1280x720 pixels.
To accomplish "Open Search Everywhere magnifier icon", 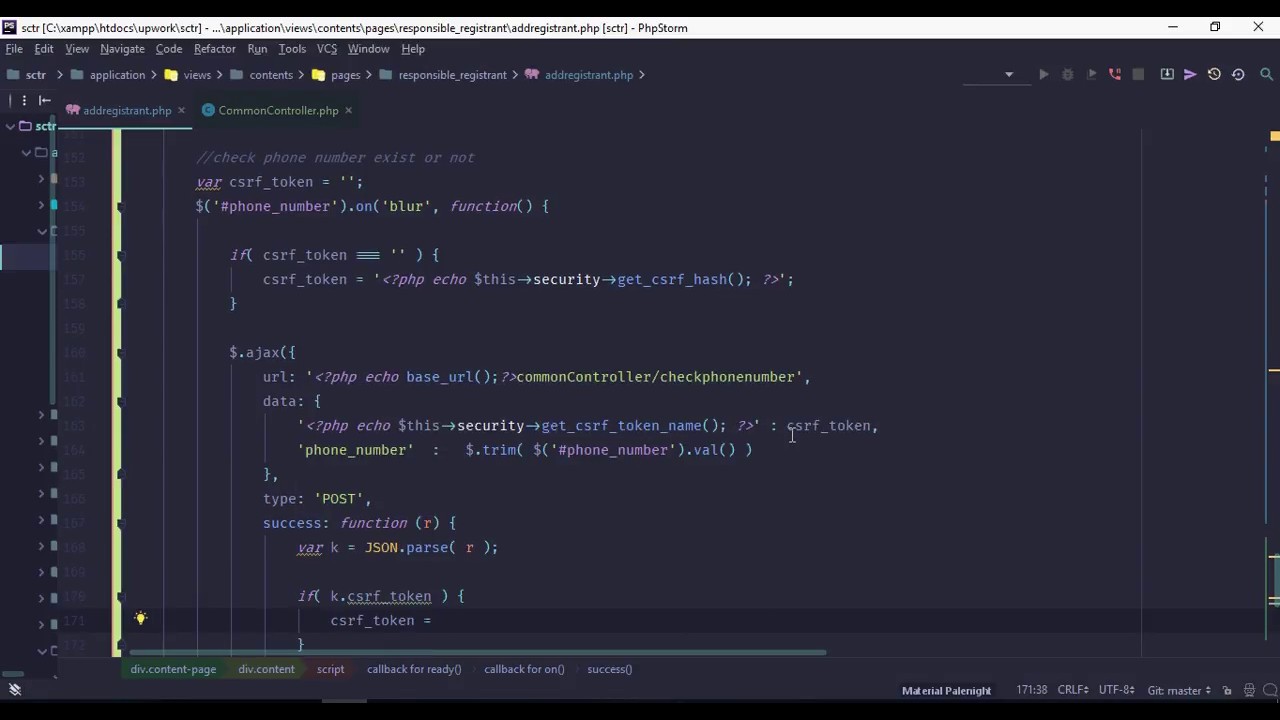I will [1266, 75].
